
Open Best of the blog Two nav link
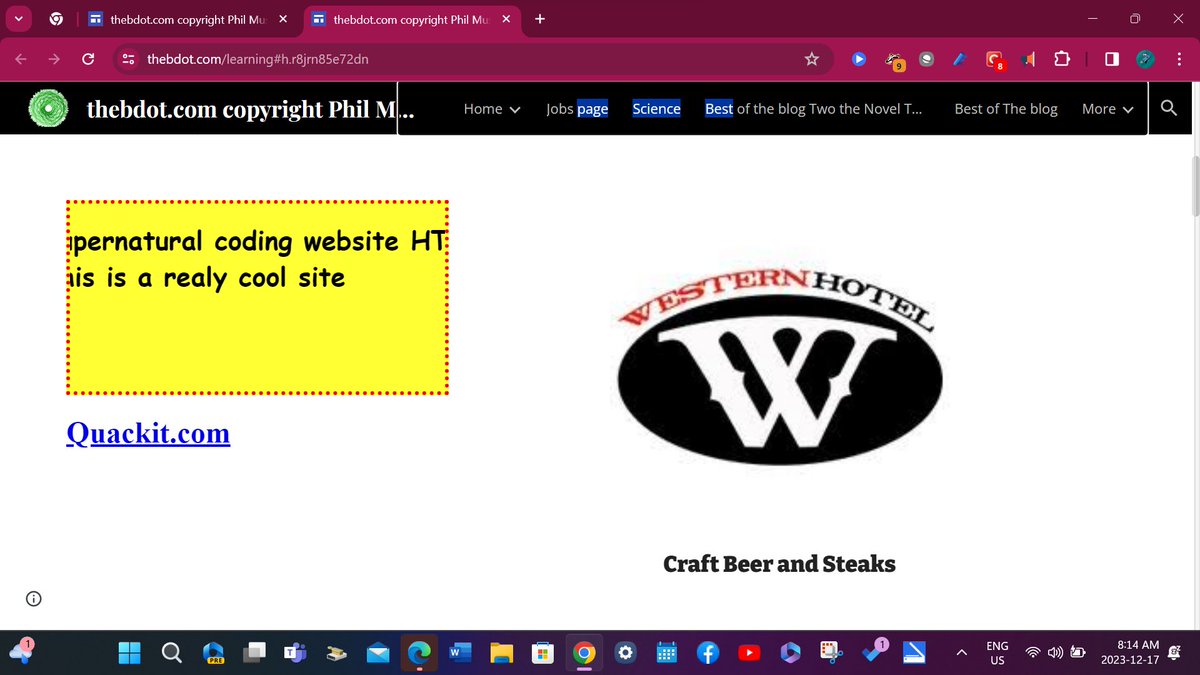tap(814, 109)
